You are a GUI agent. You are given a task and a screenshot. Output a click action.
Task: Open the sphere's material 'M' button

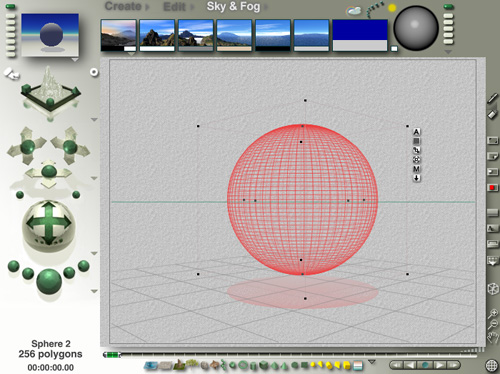tap(416, 169)
